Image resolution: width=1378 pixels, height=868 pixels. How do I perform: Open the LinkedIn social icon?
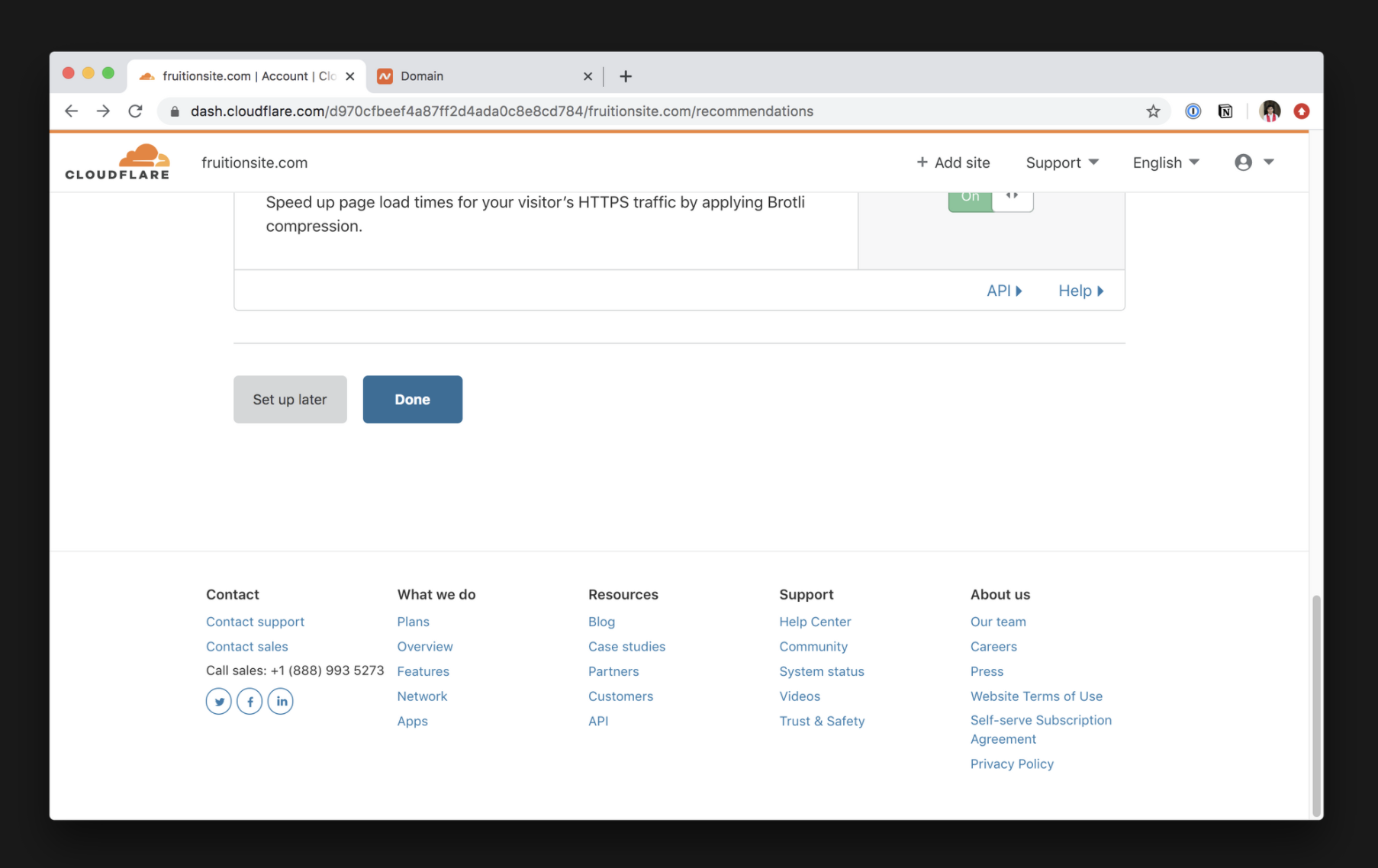coord(281,701)
